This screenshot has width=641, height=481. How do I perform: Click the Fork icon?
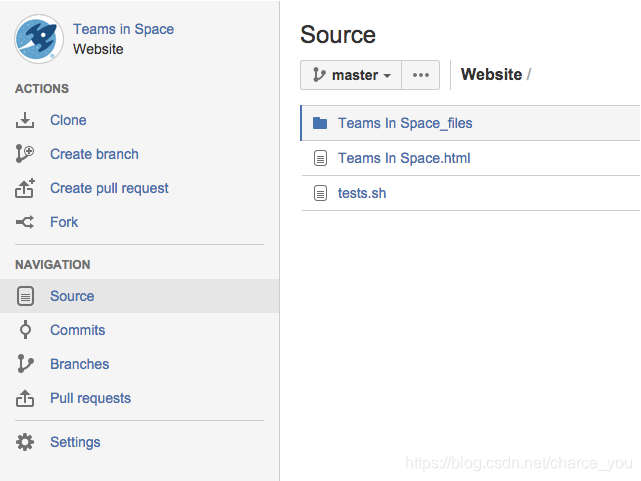tap(25, 222)
